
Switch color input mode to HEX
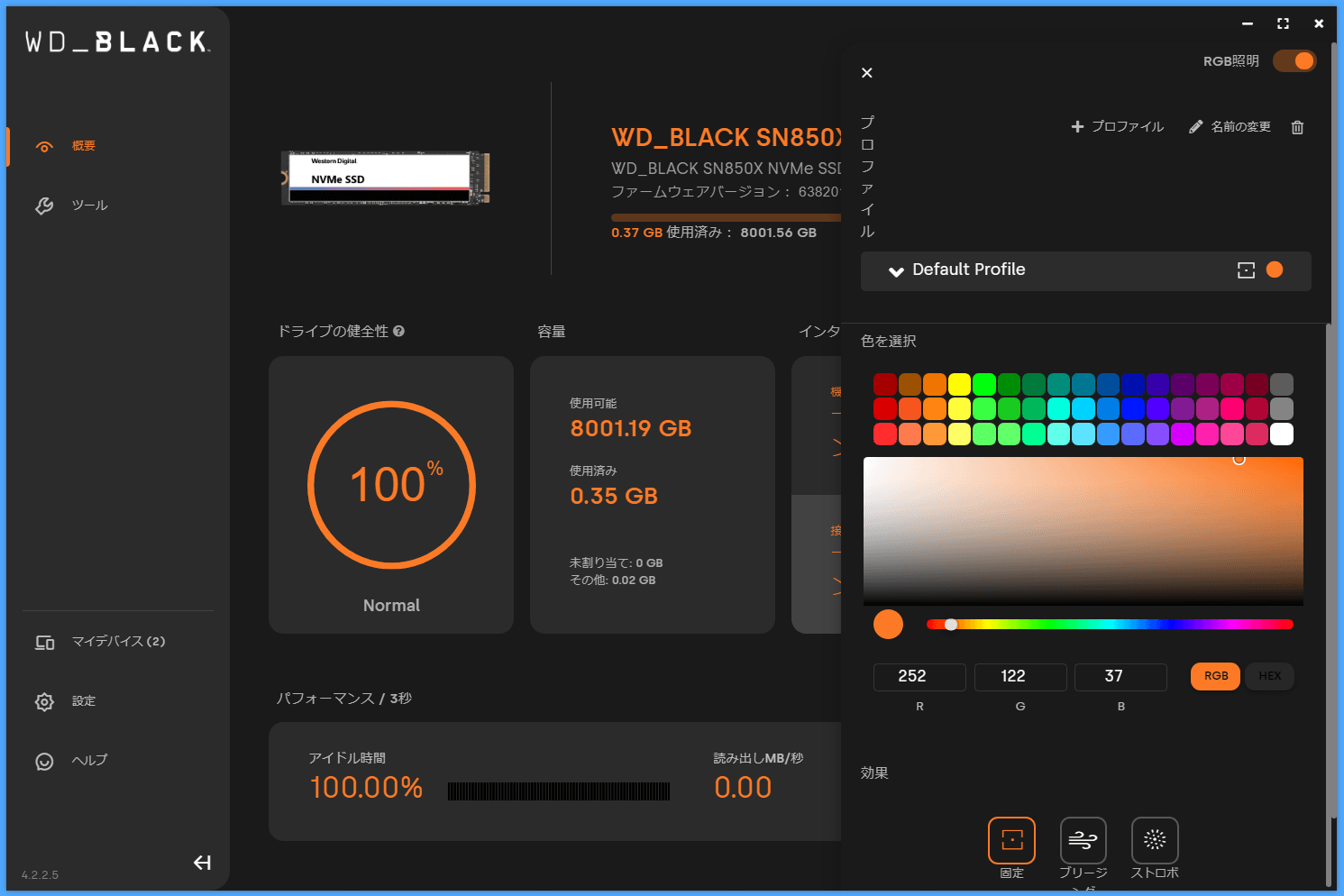pyautogui.click(x=1269, y=676)
